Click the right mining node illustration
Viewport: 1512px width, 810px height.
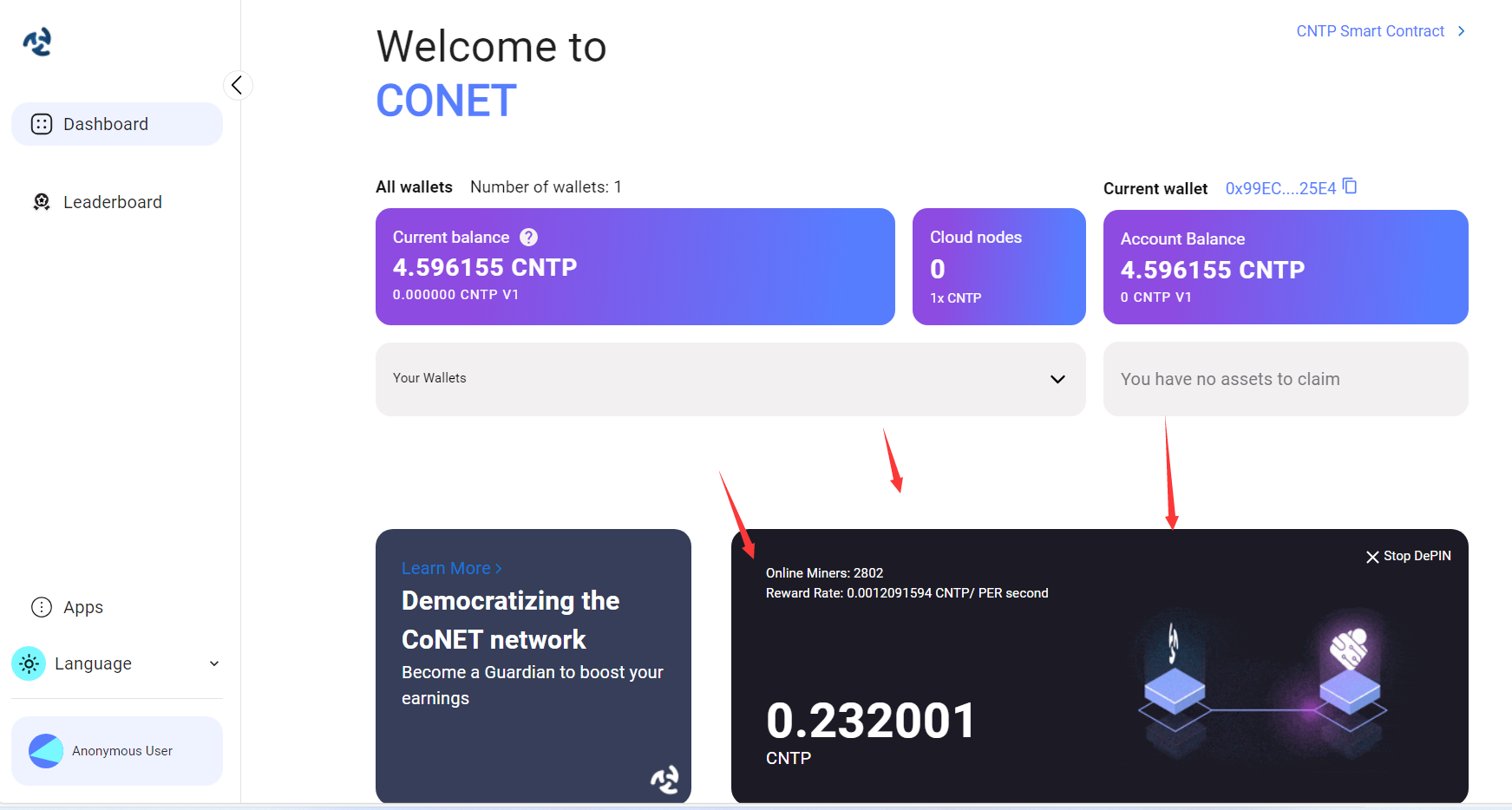(1350, 685)
